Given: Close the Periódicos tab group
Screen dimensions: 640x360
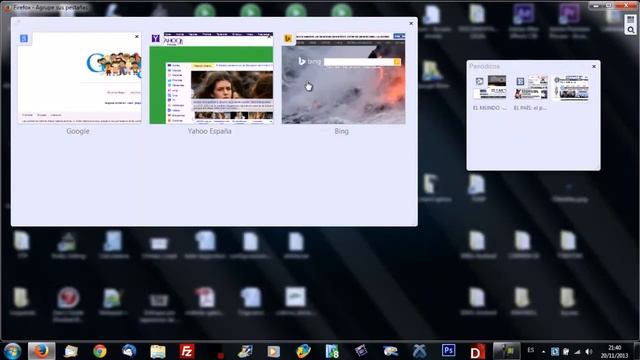Looking at the screenshot, I should point(594,66).
